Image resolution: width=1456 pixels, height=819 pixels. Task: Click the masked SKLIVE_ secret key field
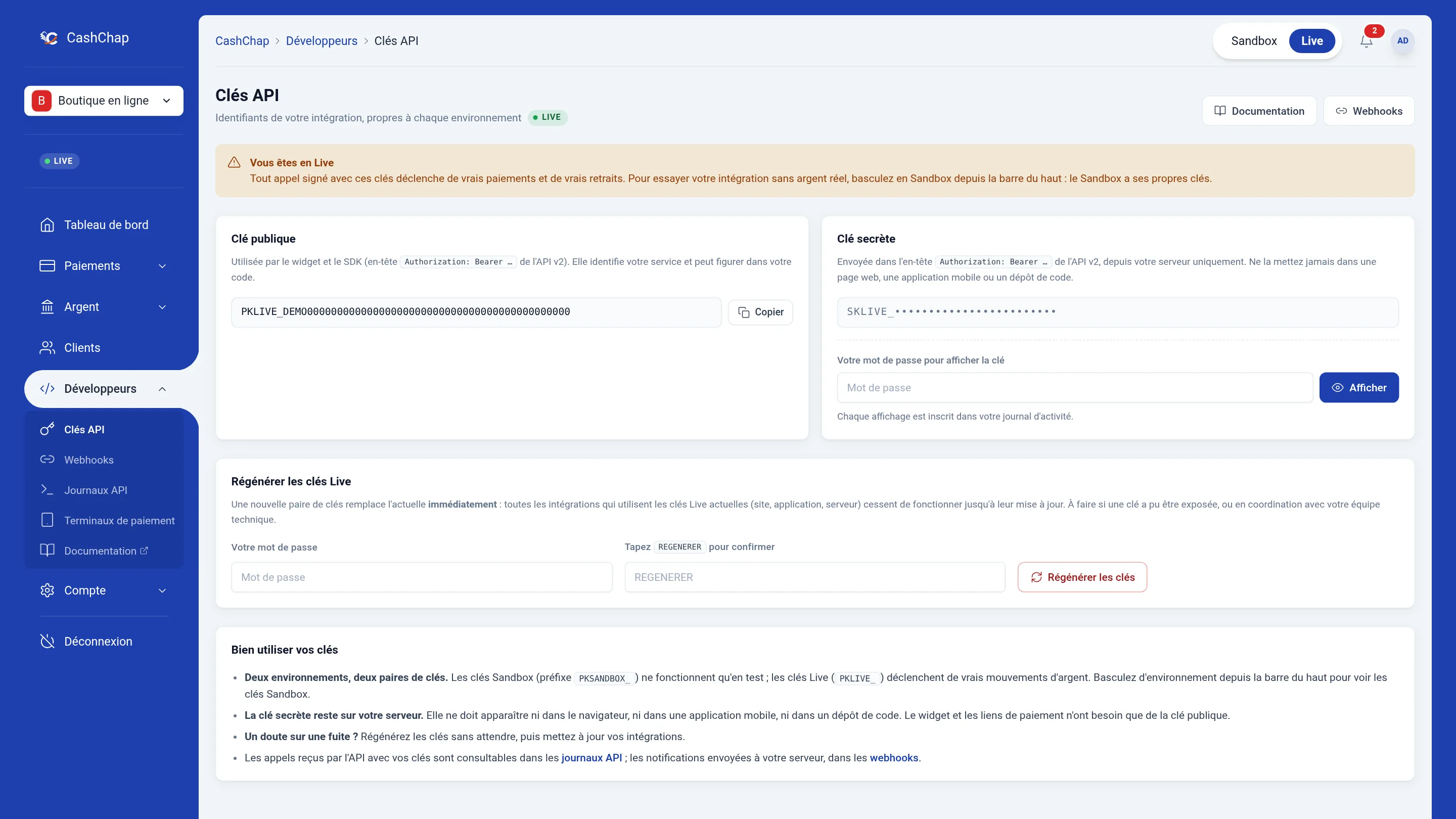click(x=1117, y=312)
